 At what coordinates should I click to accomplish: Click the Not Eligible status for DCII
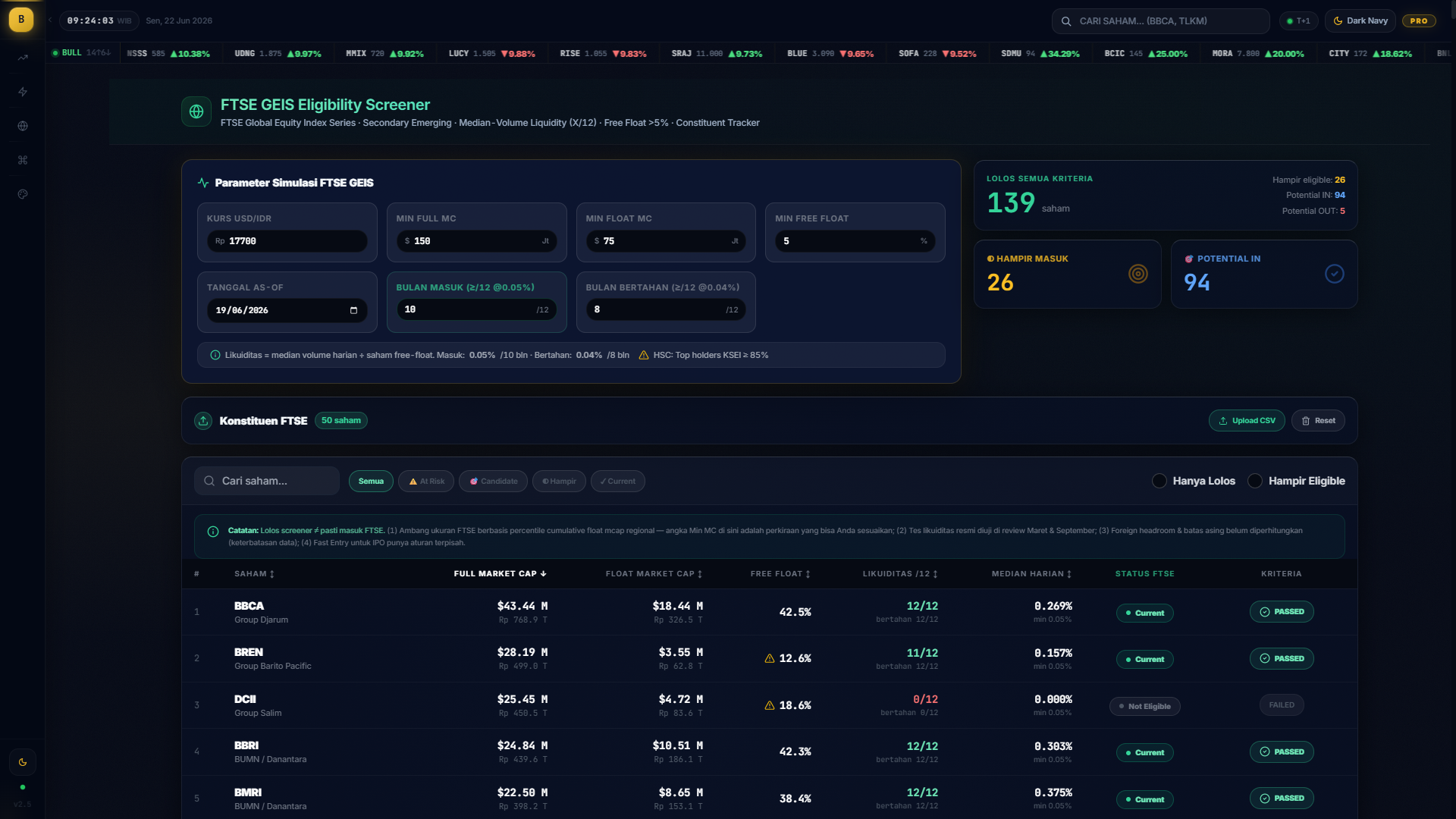pyautogui.click(x=1145, y=706)
